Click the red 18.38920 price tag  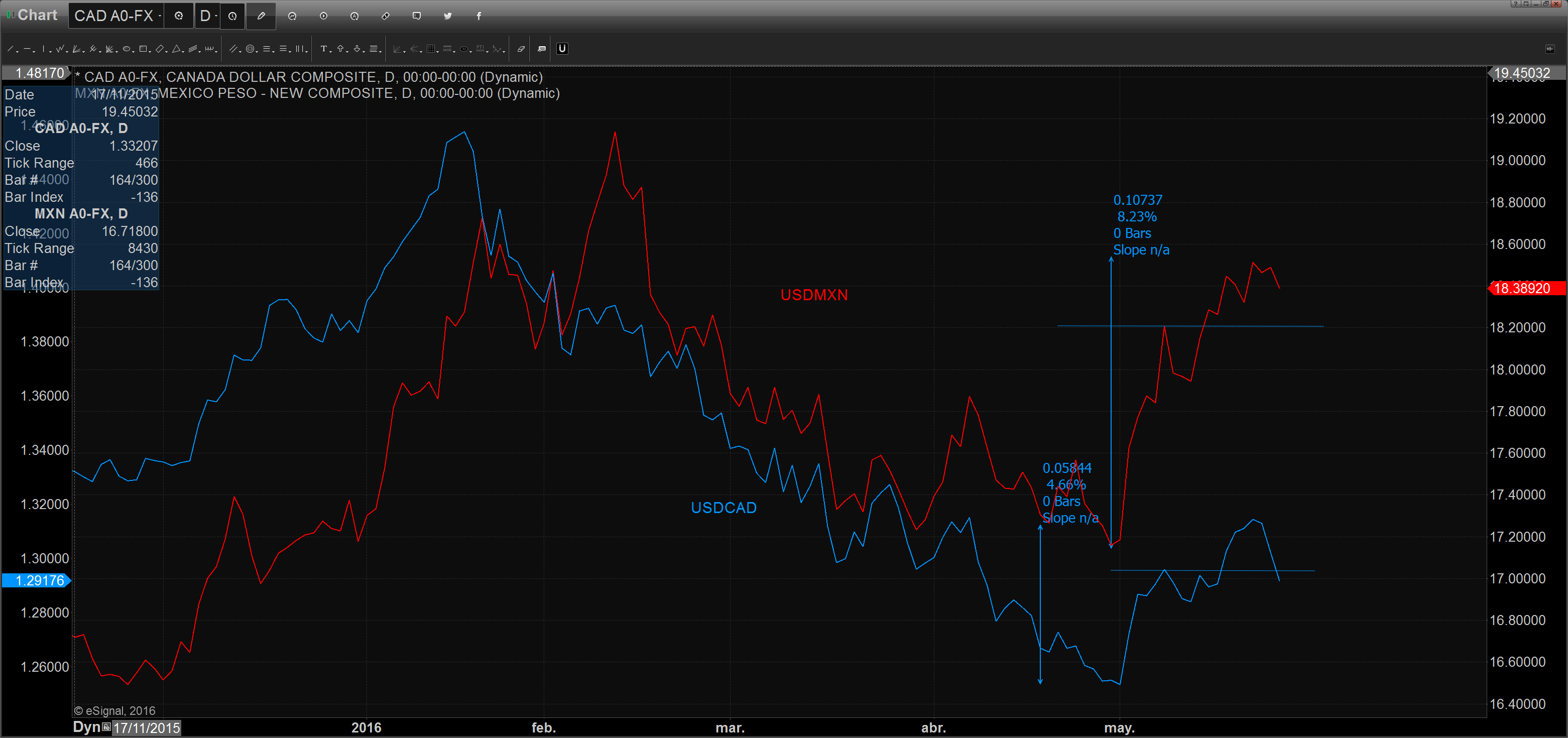point(1527,288)
